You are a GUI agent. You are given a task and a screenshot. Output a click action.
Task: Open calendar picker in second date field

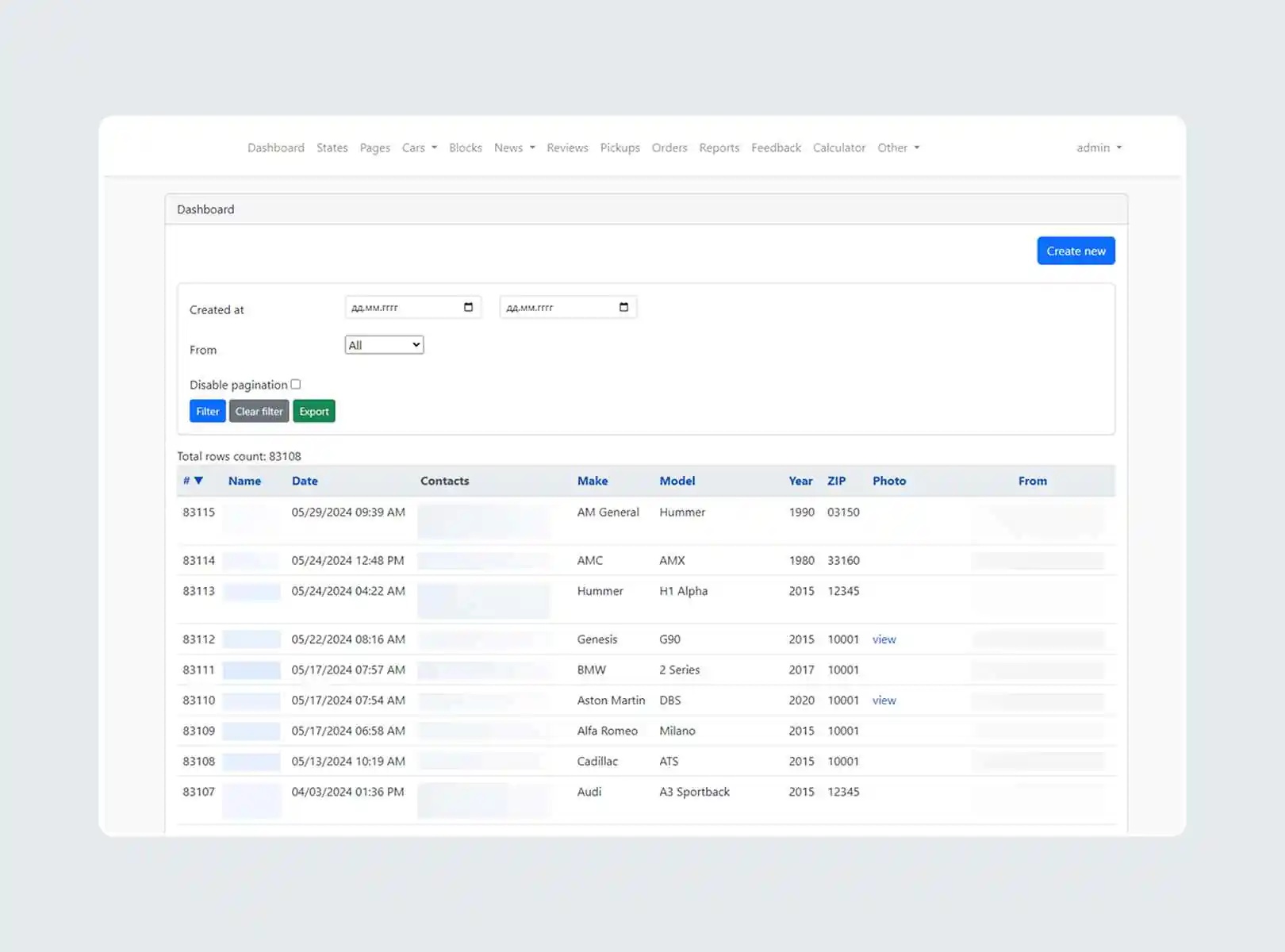tap(623, 307)
